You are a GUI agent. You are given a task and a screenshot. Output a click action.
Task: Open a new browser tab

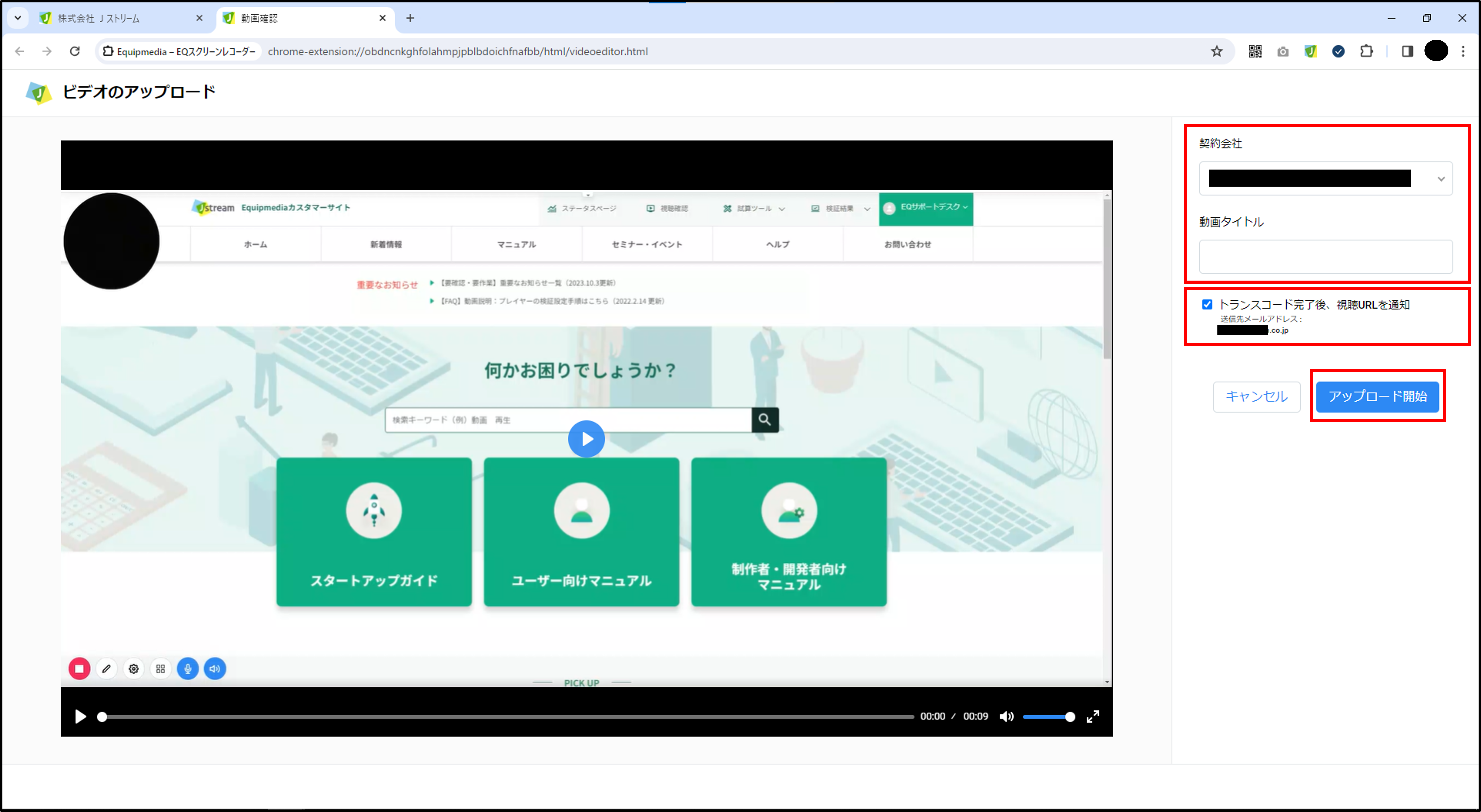tap(410, 18)
